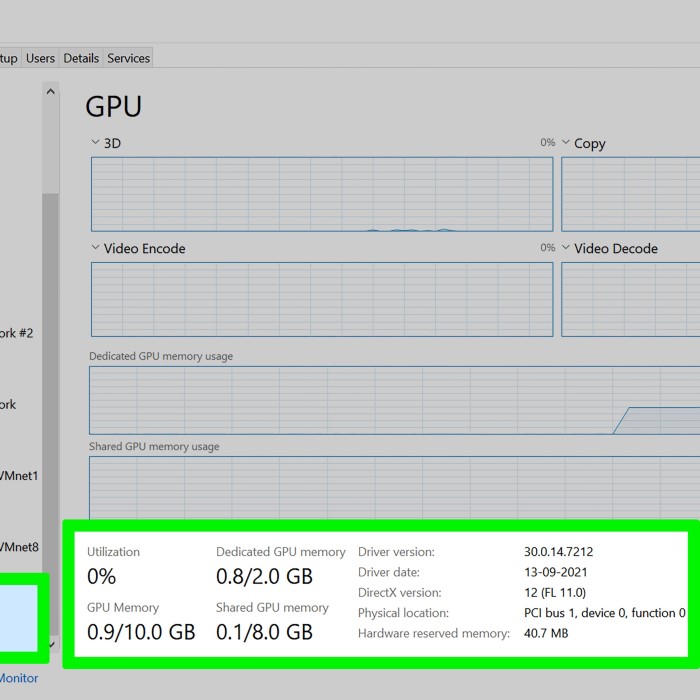This screenshot has width=700, height=700.
Task: Open the Video Decode engine dropdown
Action: tap(566, 247)
